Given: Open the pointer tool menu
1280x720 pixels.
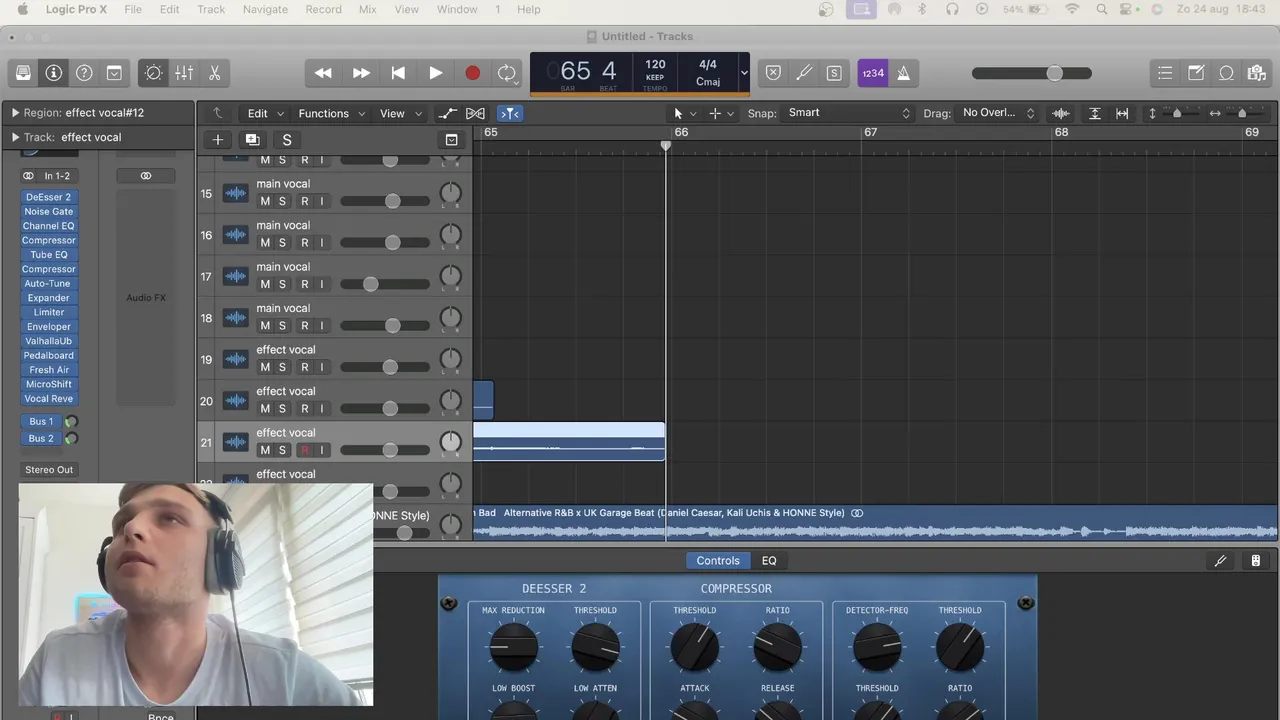Looking at the screenshot, I should pyautogui.click(x=684, y=113).
